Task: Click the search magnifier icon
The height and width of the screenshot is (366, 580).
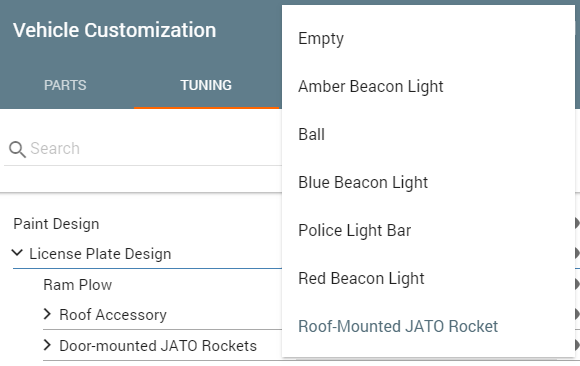Action: [x=17, y=149]
